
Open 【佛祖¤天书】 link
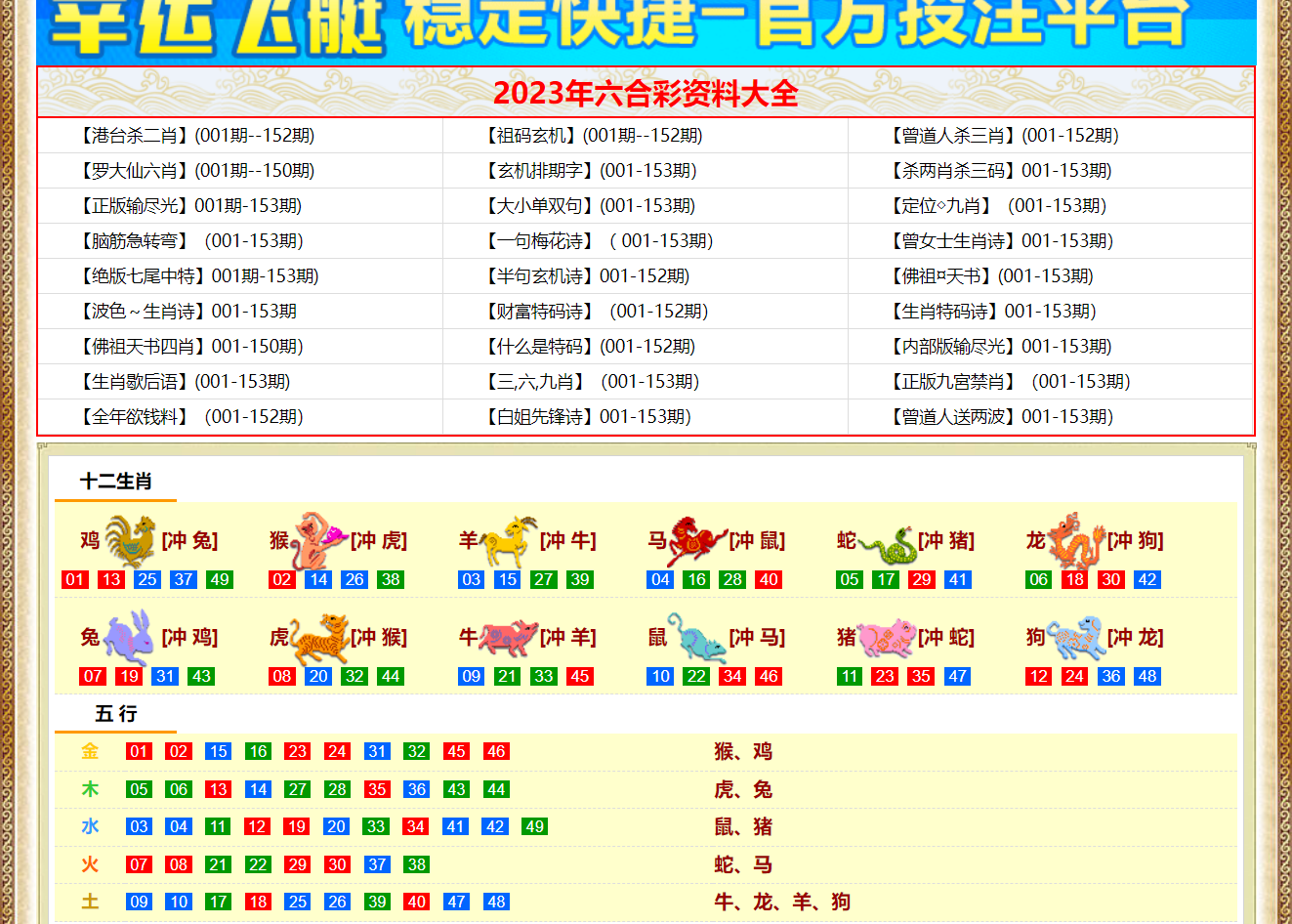(x=989, y=276)
